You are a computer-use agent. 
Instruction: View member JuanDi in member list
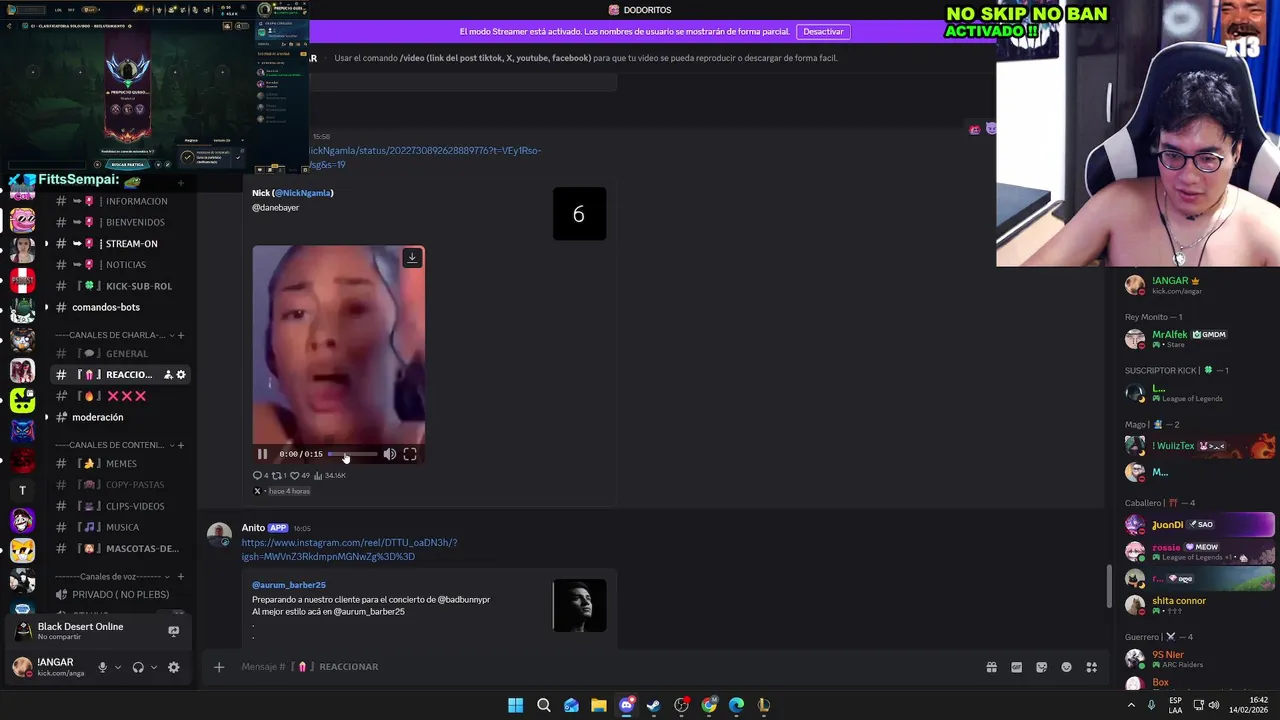click(1198, 524)
